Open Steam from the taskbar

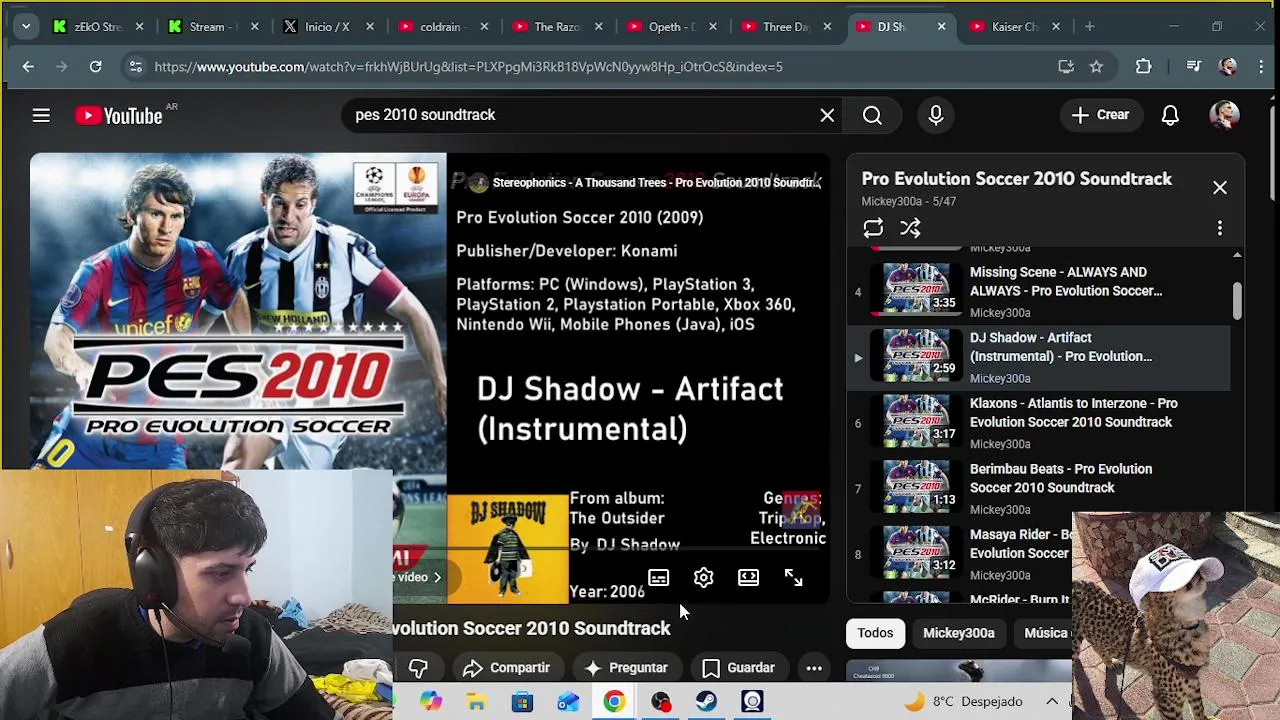pyautogui.click(x=706, y=702)
